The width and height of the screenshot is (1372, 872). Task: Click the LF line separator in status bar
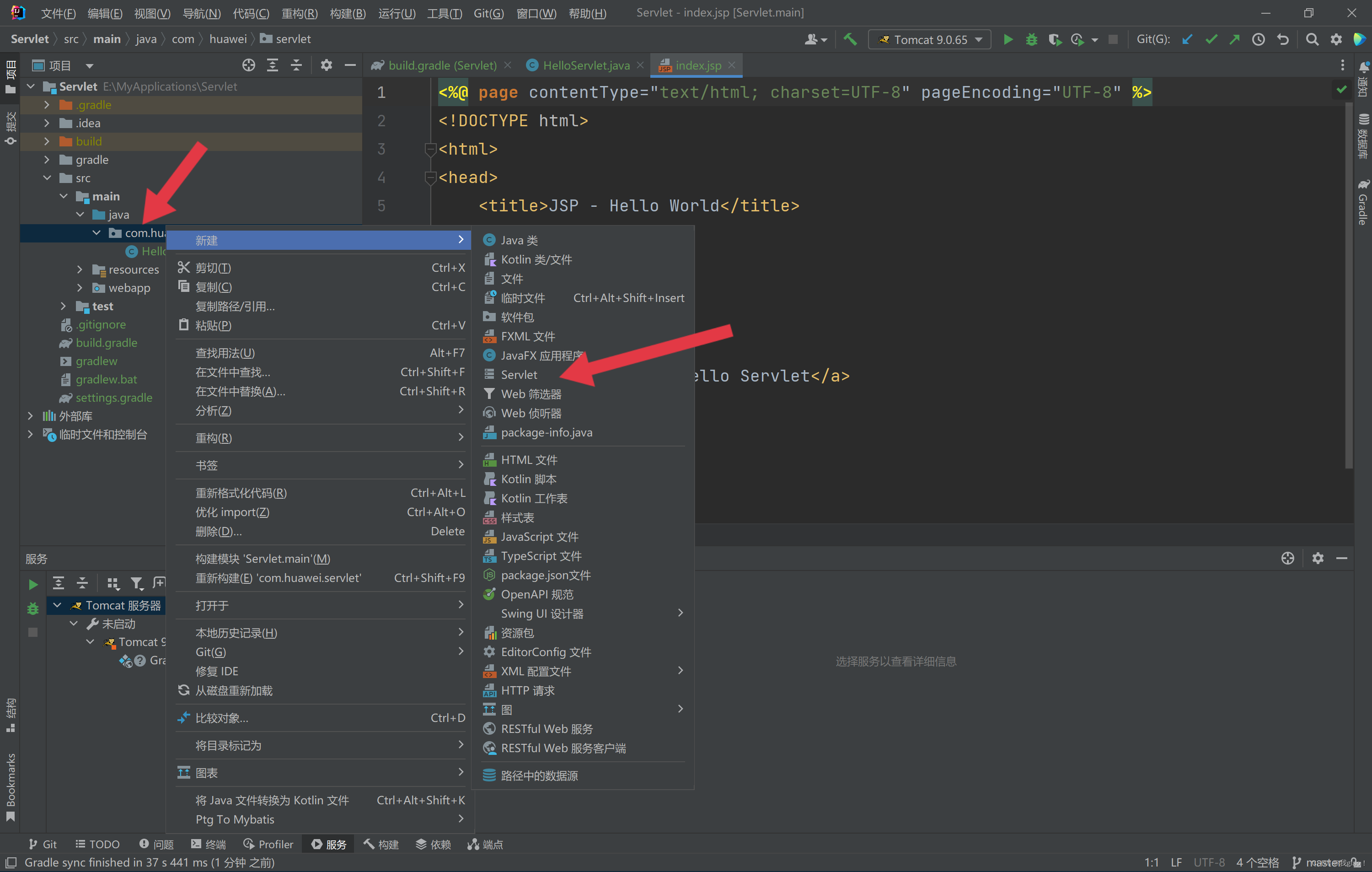(x=1176, y=862)
